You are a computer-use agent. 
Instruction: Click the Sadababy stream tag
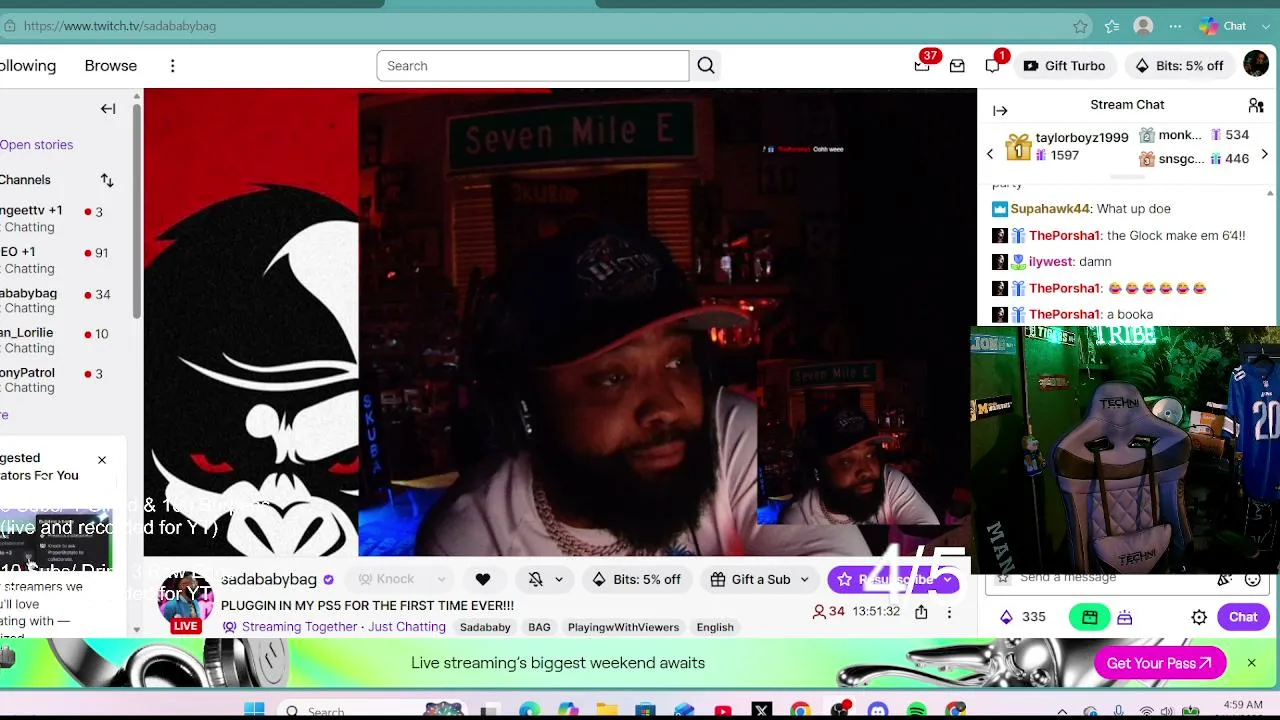485,627
